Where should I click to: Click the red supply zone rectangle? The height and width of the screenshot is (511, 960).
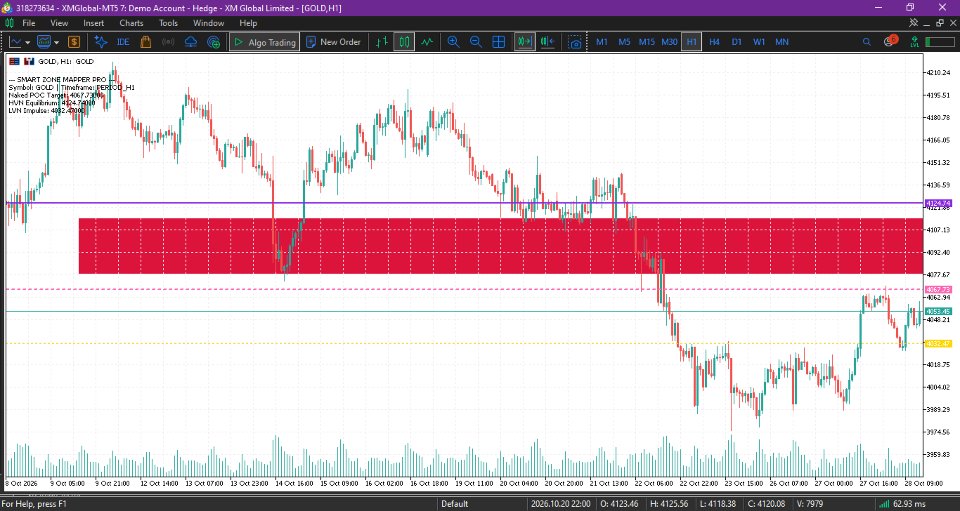[x=501, y=246]
